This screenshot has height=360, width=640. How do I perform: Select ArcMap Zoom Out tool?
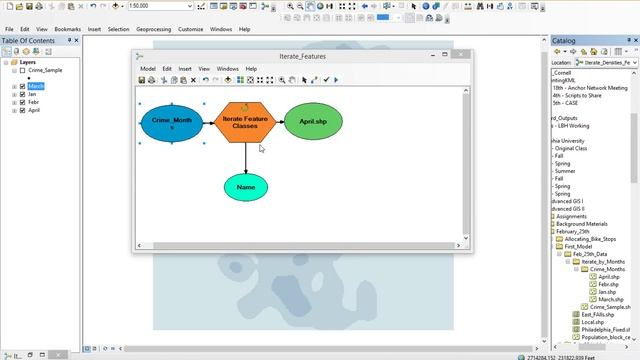click(x=300, y=6)
